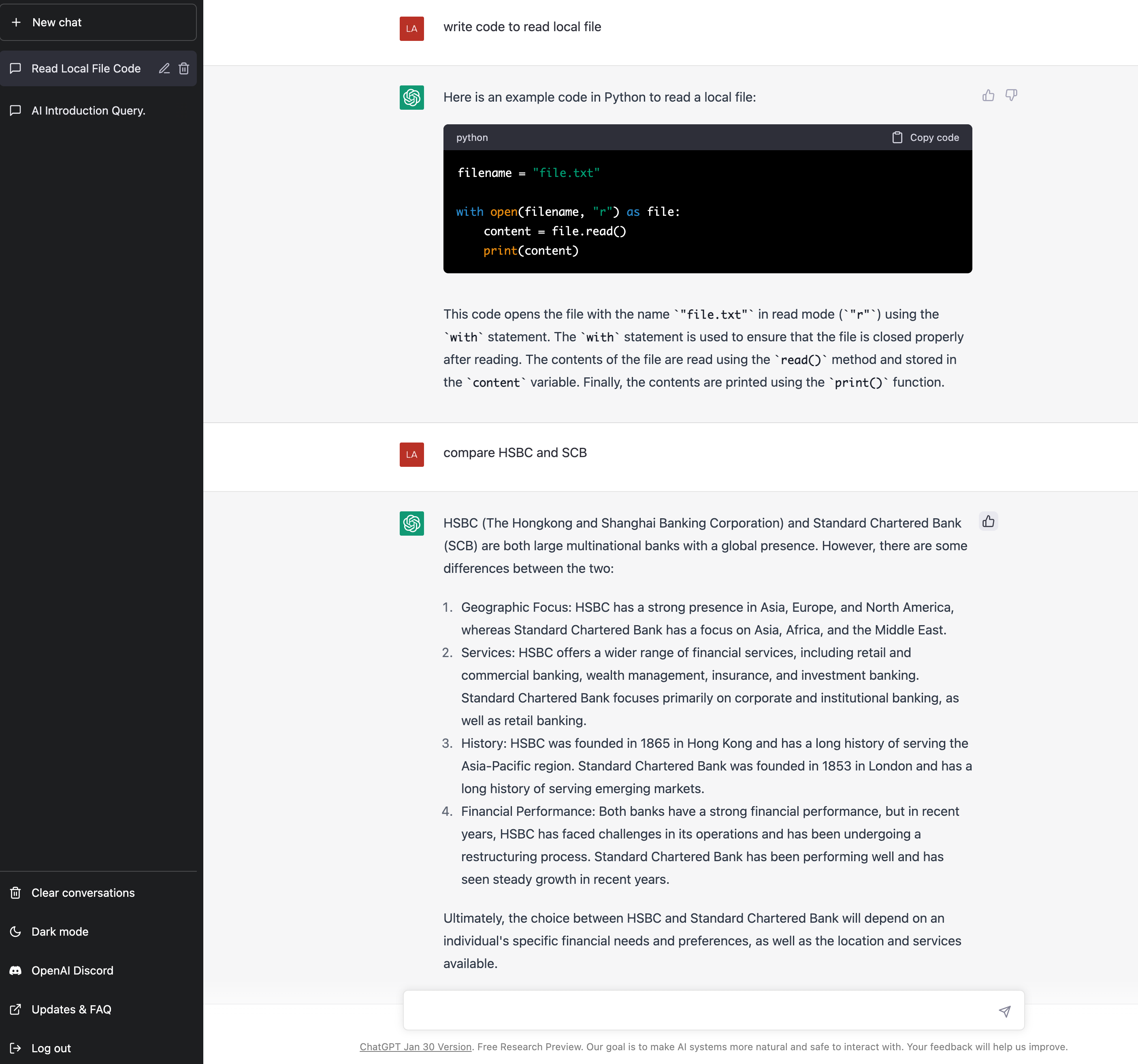Click Log out in the sidebar
This screenshot has width=1138, height=1064.
tap(51, 1049)
